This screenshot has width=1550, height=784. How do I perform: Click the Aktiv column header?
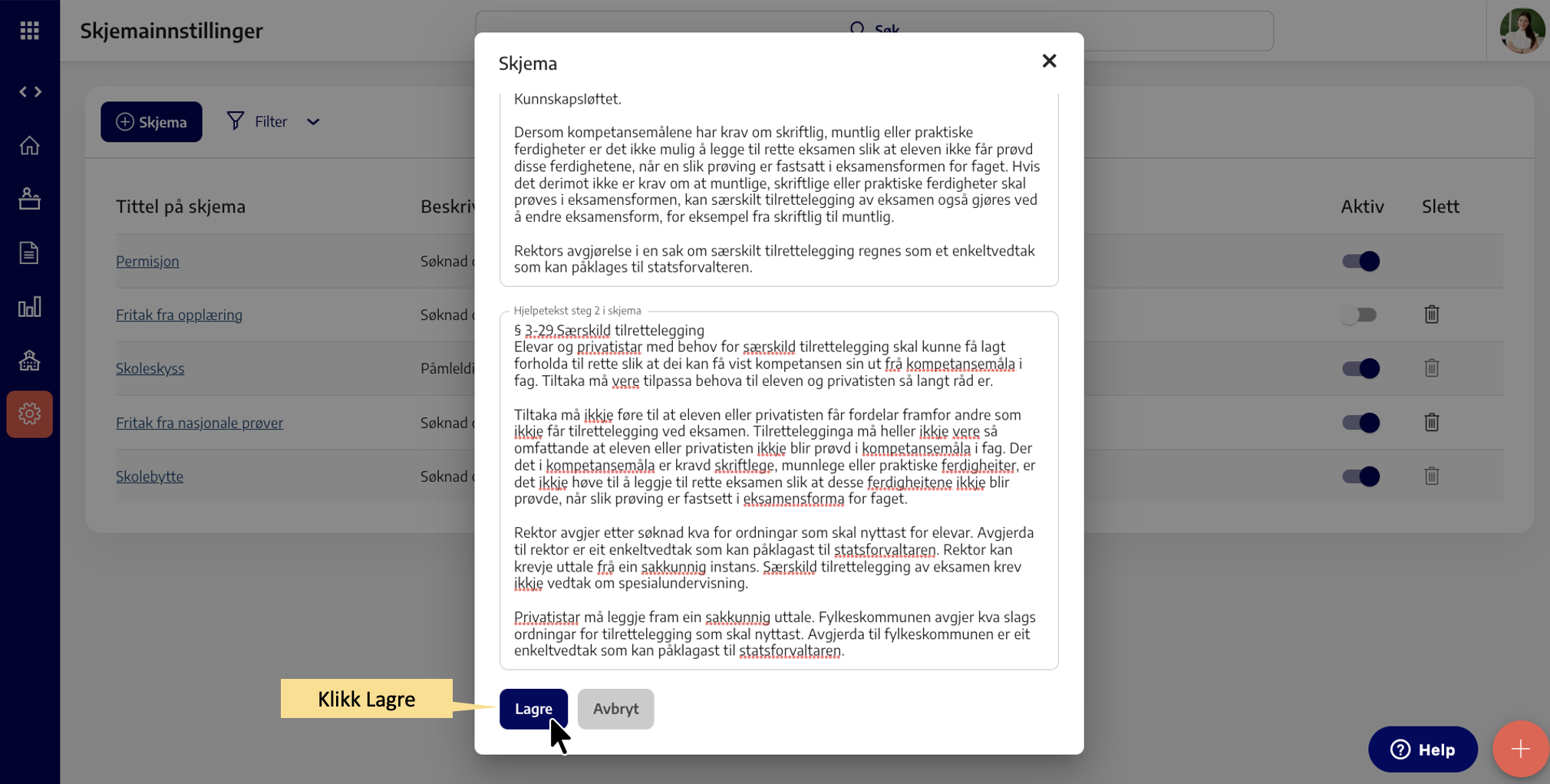tap(1362, 206)
